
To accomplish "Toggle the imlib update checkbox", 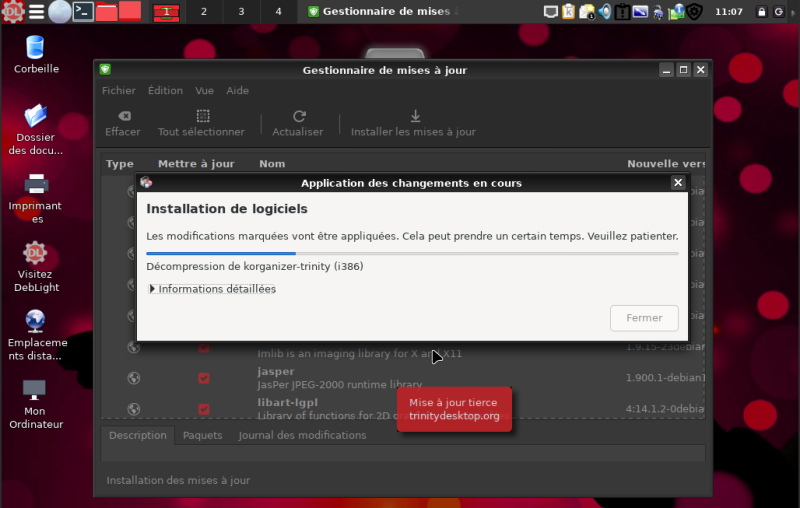I will (204, 347).
